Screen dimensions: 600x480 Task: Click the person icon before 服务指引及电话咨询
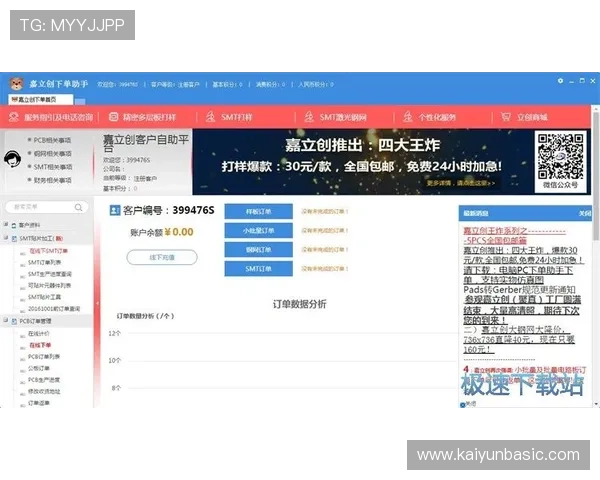13,117
